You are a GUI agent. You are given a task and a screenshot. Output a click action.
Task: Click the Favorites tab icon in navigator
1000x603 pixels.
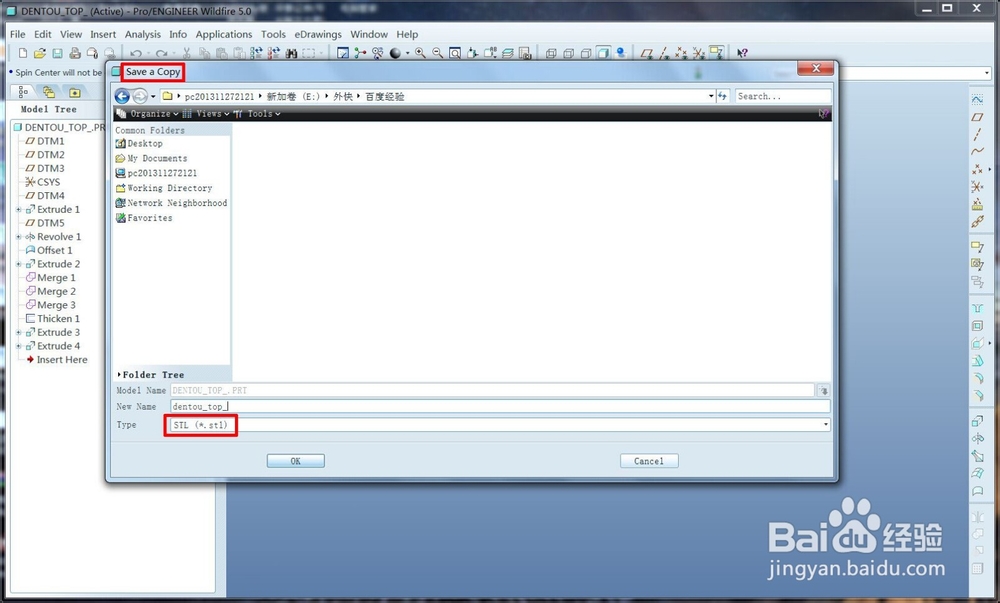coord(75,92)
